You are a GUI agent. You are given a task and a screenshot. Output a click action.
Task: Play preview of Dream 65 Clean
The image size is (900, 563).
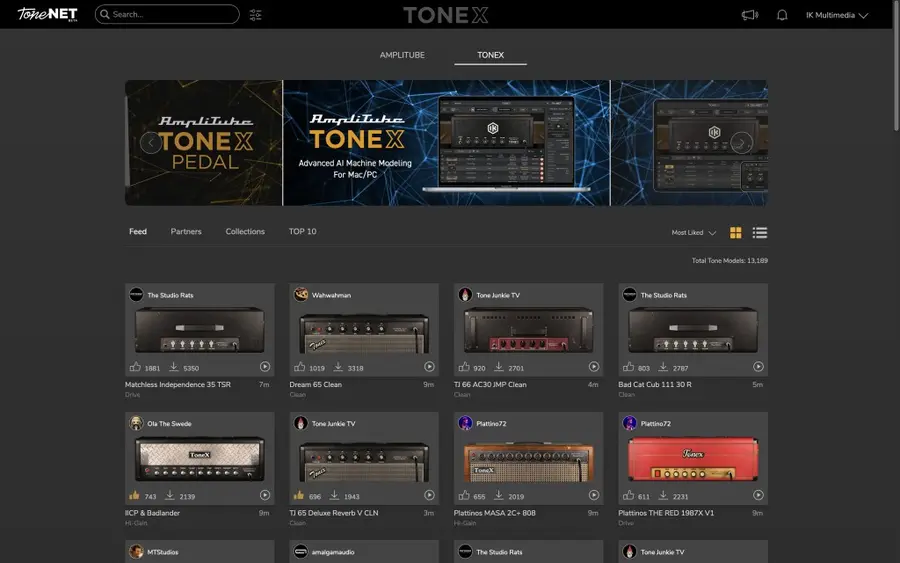(x=429, y=367)
